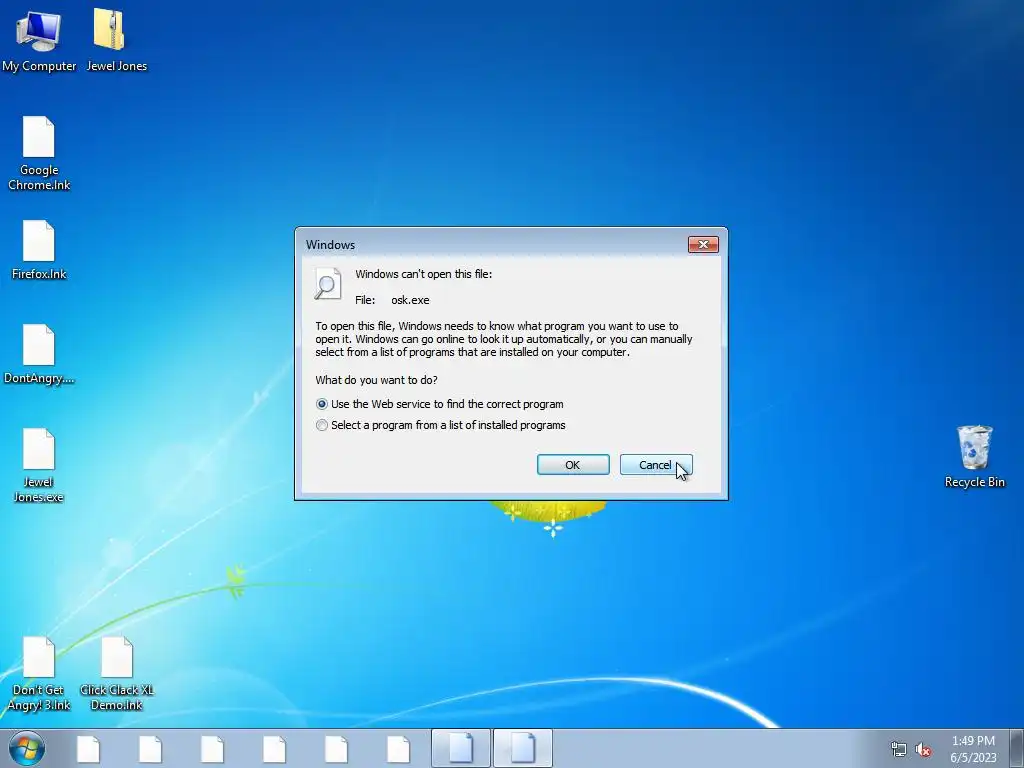The image size is (1024, 768).
Task: Click the network status tray icon
Action: coord(899,749)
